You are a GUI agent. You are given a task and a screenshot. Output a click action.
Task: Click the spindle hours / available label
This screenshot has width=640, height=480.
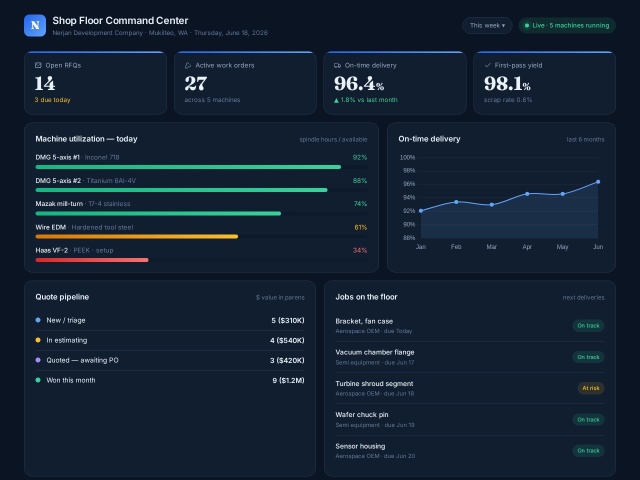tap(333, 140)
